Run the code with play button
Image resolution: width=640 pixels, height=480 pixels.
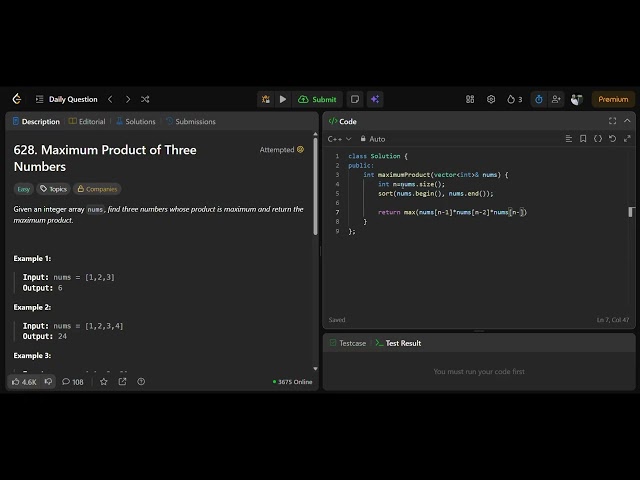(283, 99)
